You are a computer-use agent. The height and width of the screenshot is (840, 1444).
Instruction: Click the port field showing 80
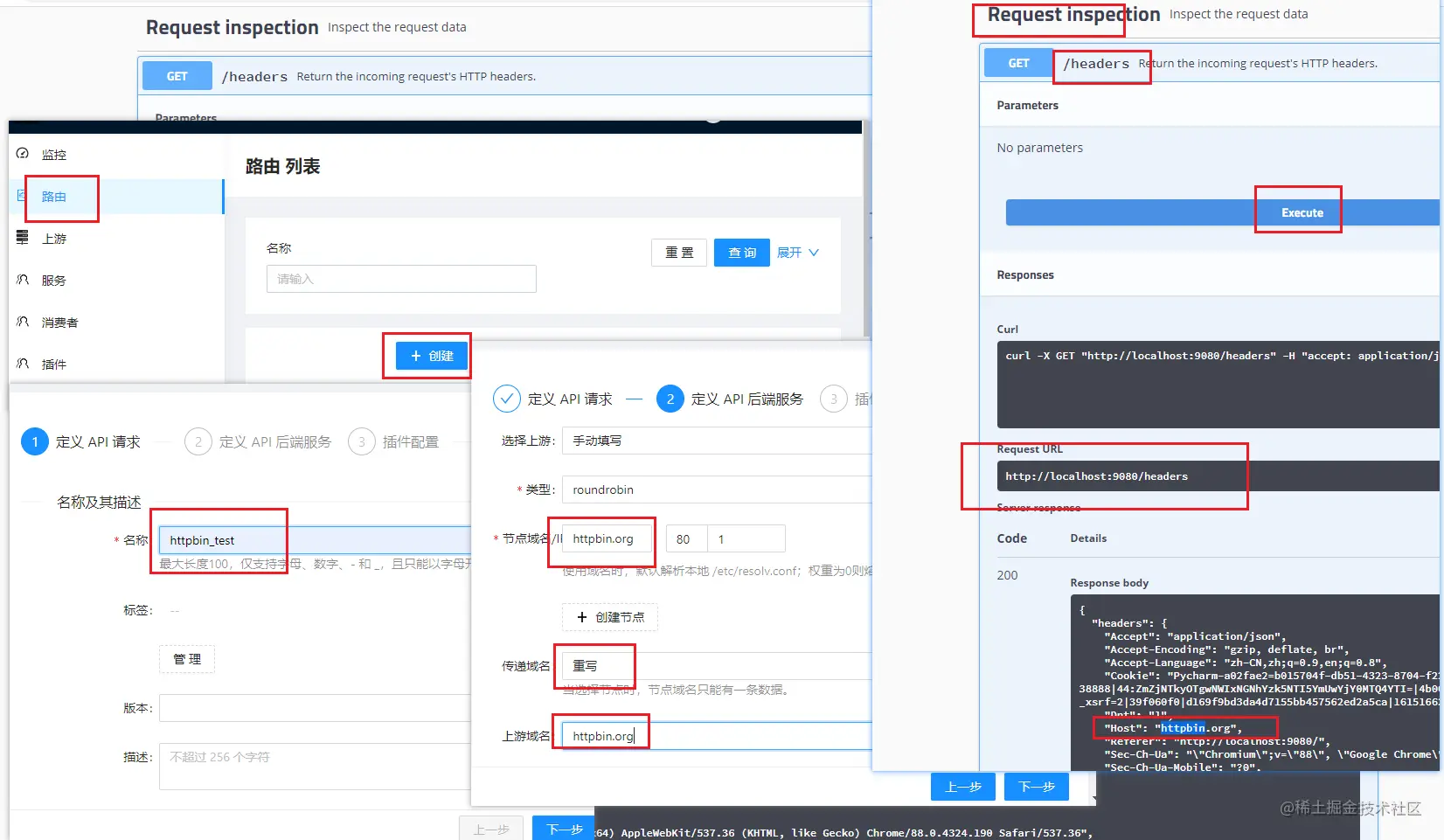pyautogui.click(x=686, y=538)
